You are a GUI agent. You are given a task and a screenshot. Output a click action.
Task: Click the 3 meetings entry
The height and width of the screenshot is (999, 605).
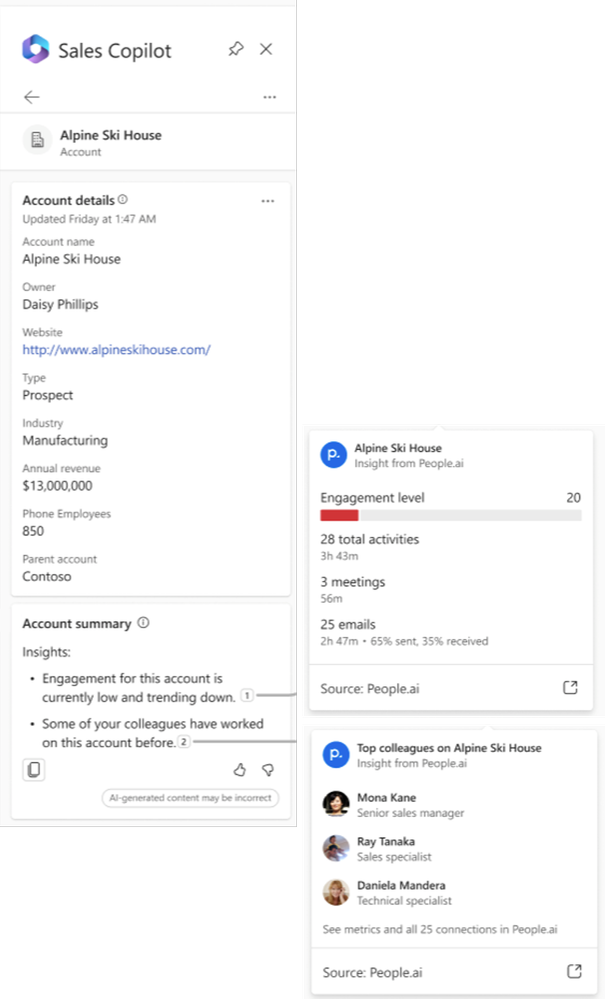pyautogui.click(x=353, y=582)
